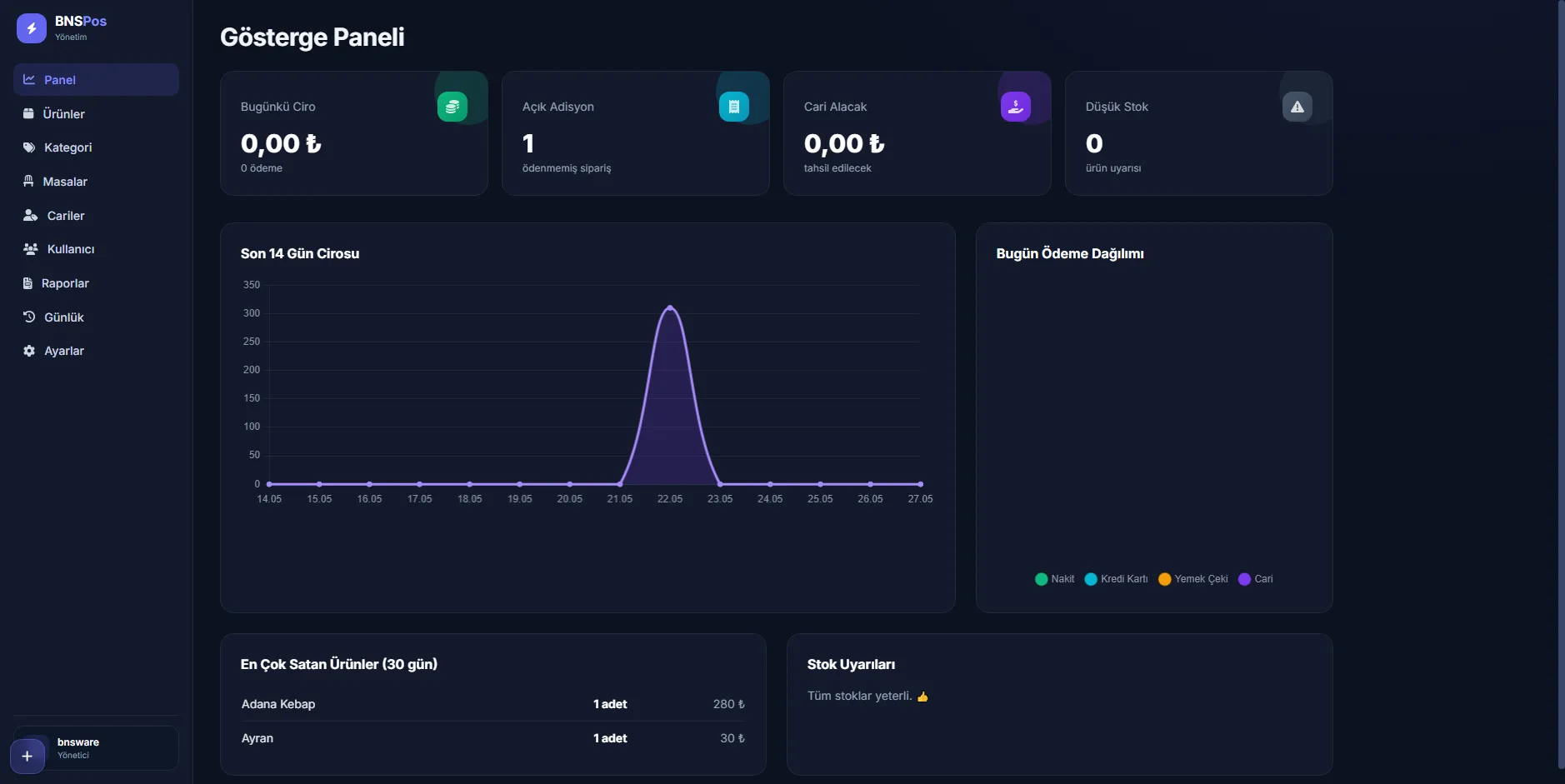Click the green coins icon on Bugünkü Ciro
Image resolution: width=1565 pixels, height=784 pixels.
(452, 107)
